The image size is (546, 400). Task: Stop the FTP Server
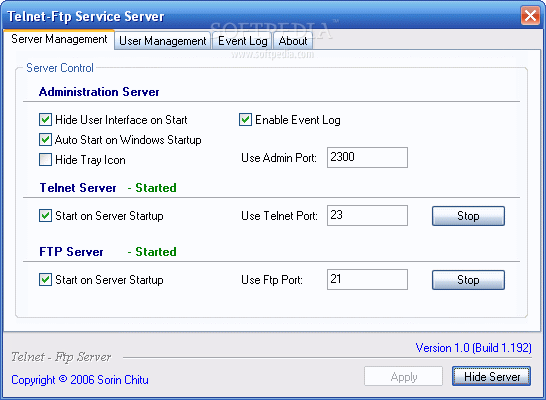coord(468,280)
